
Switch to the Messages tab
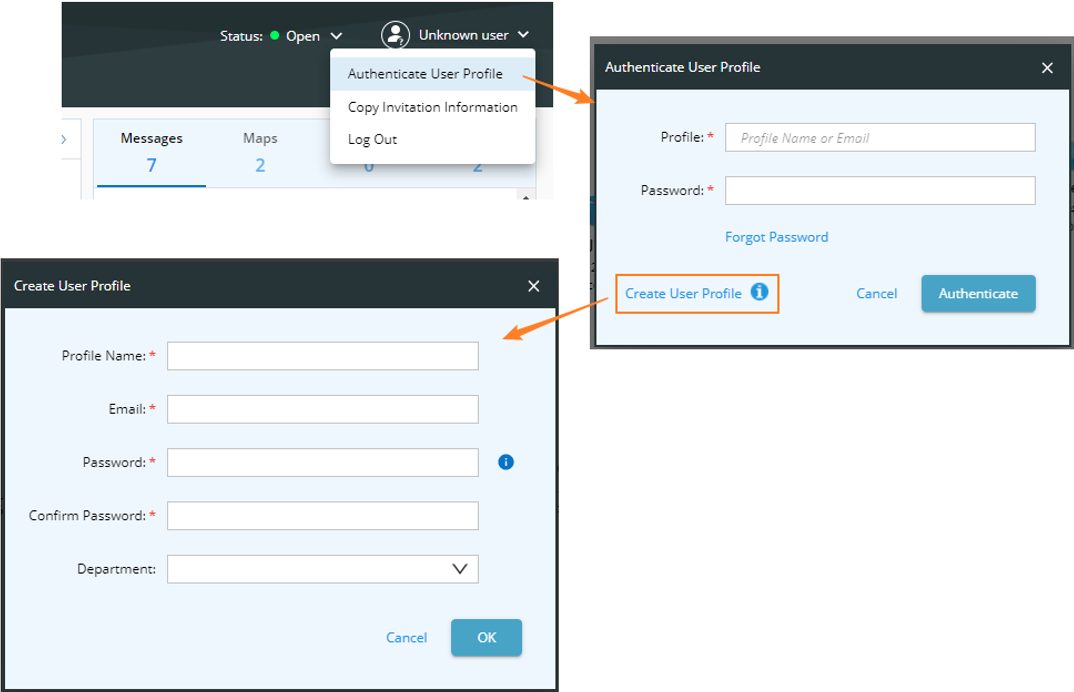pyautogui.click(x=150, y=138)
